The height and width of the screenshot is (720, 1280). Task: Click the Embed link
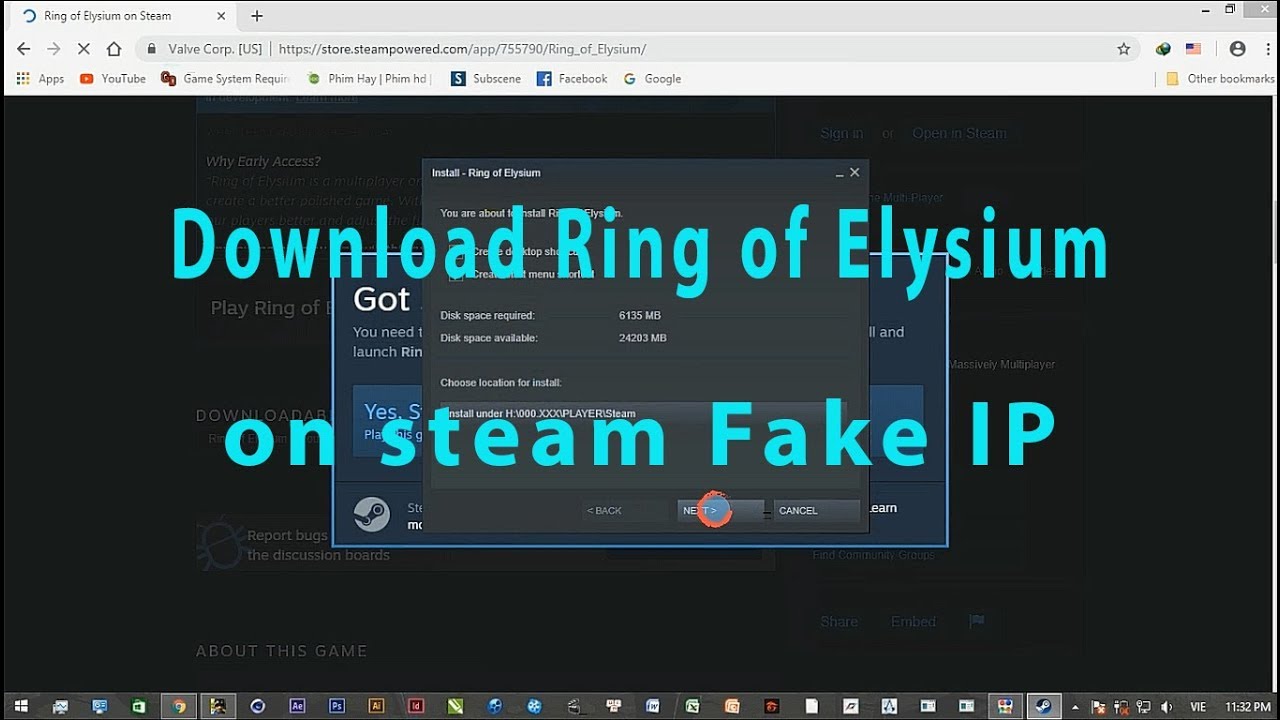coord(913,621)
